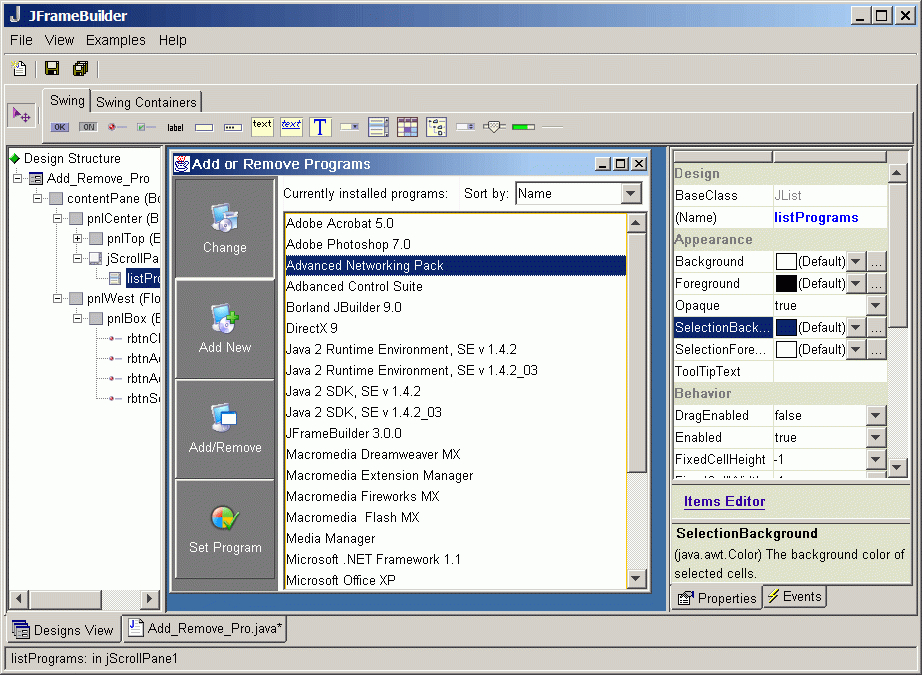922x675 pixels.
Task: Expand the pnlTop tree node
Action: (x=78, y=239)
